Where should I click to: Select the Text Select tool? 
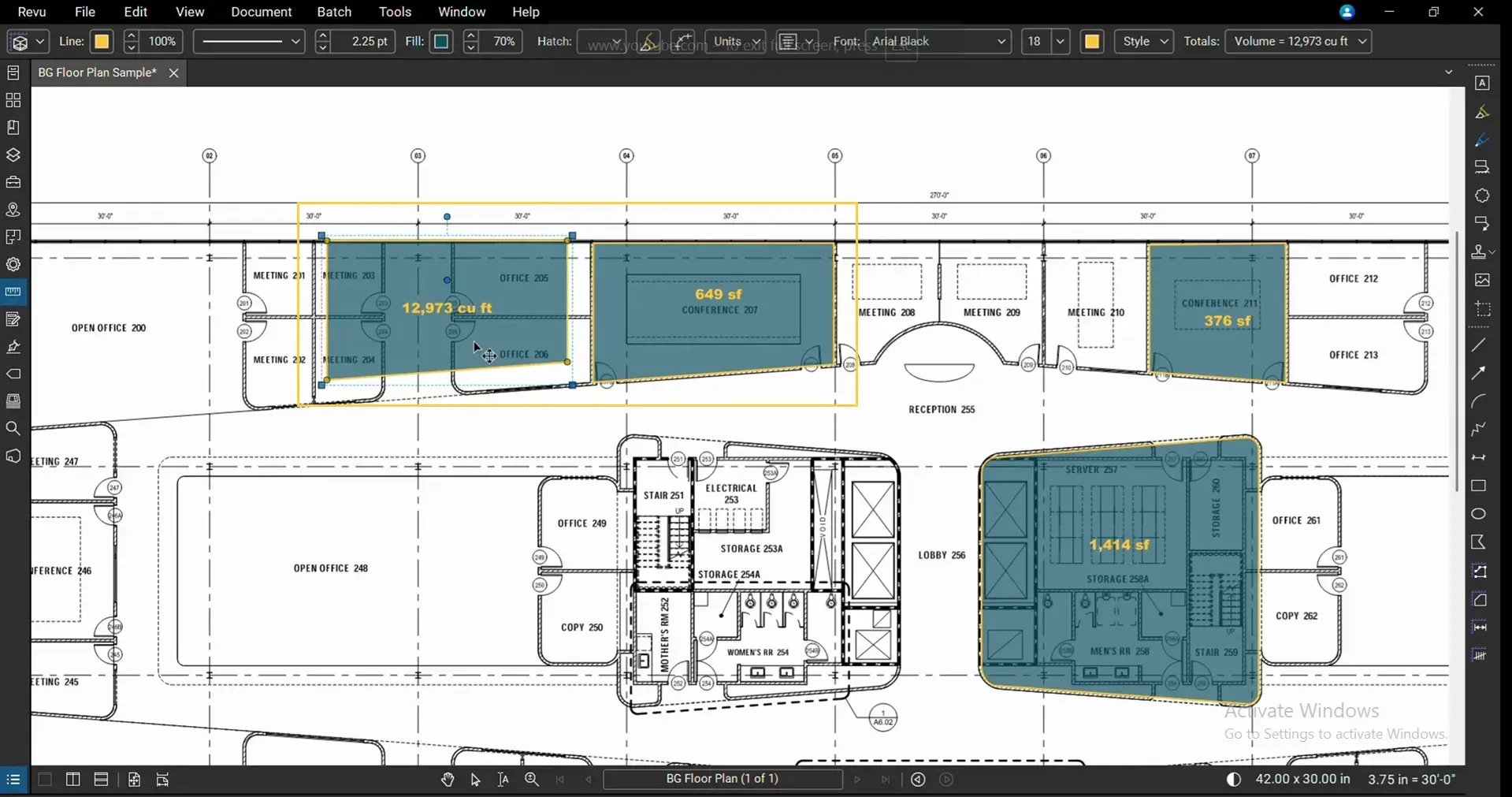503,780
